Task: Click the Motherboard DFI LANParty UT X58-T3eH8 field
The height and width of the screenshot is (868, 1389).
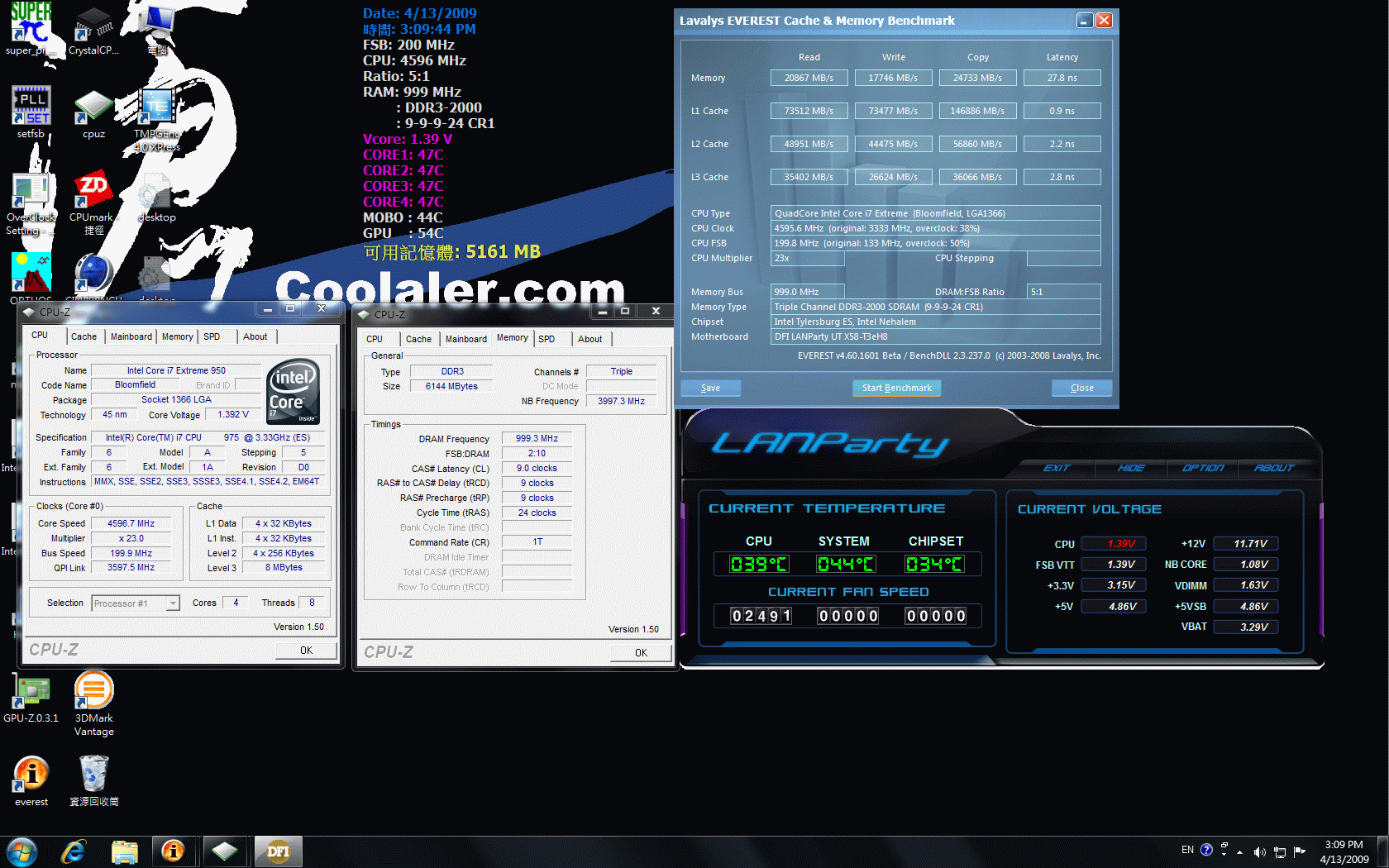Action: [x=935, y=336]
